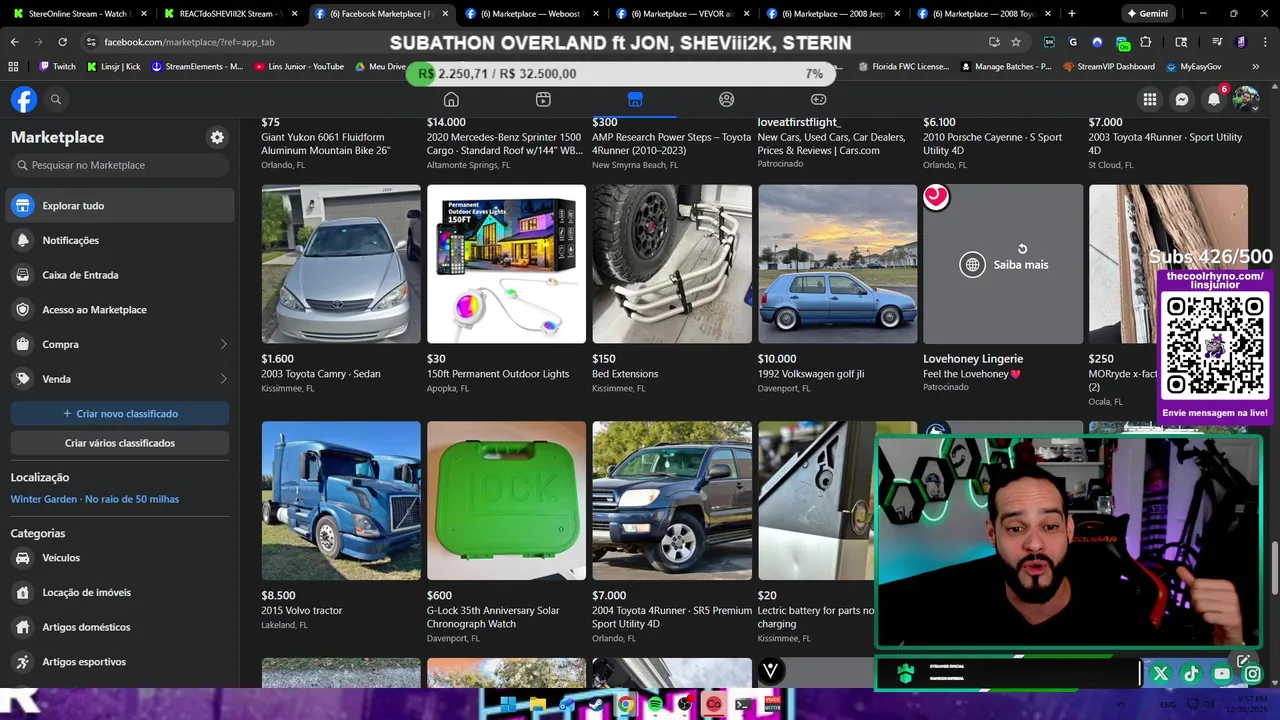Open 2020 Mercedes-Benz Sprinter 1500 listing link
Screen dimensions: 1280x720
click(505, 144)
